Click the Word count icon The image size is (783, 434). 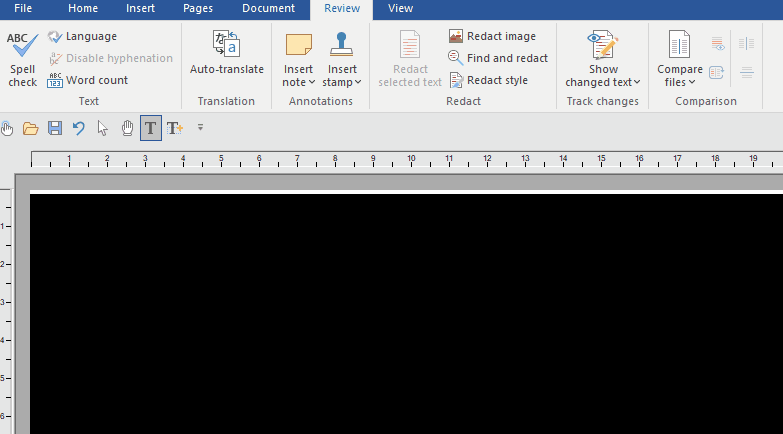[55, 80]
